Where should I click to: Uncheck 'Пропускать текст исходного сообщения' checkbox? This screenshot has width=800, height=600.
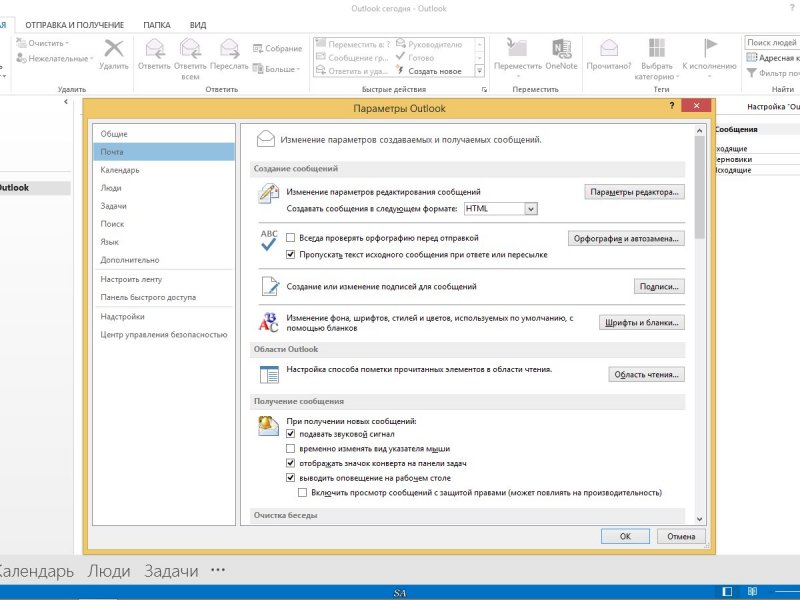click(x=290, y=254)
